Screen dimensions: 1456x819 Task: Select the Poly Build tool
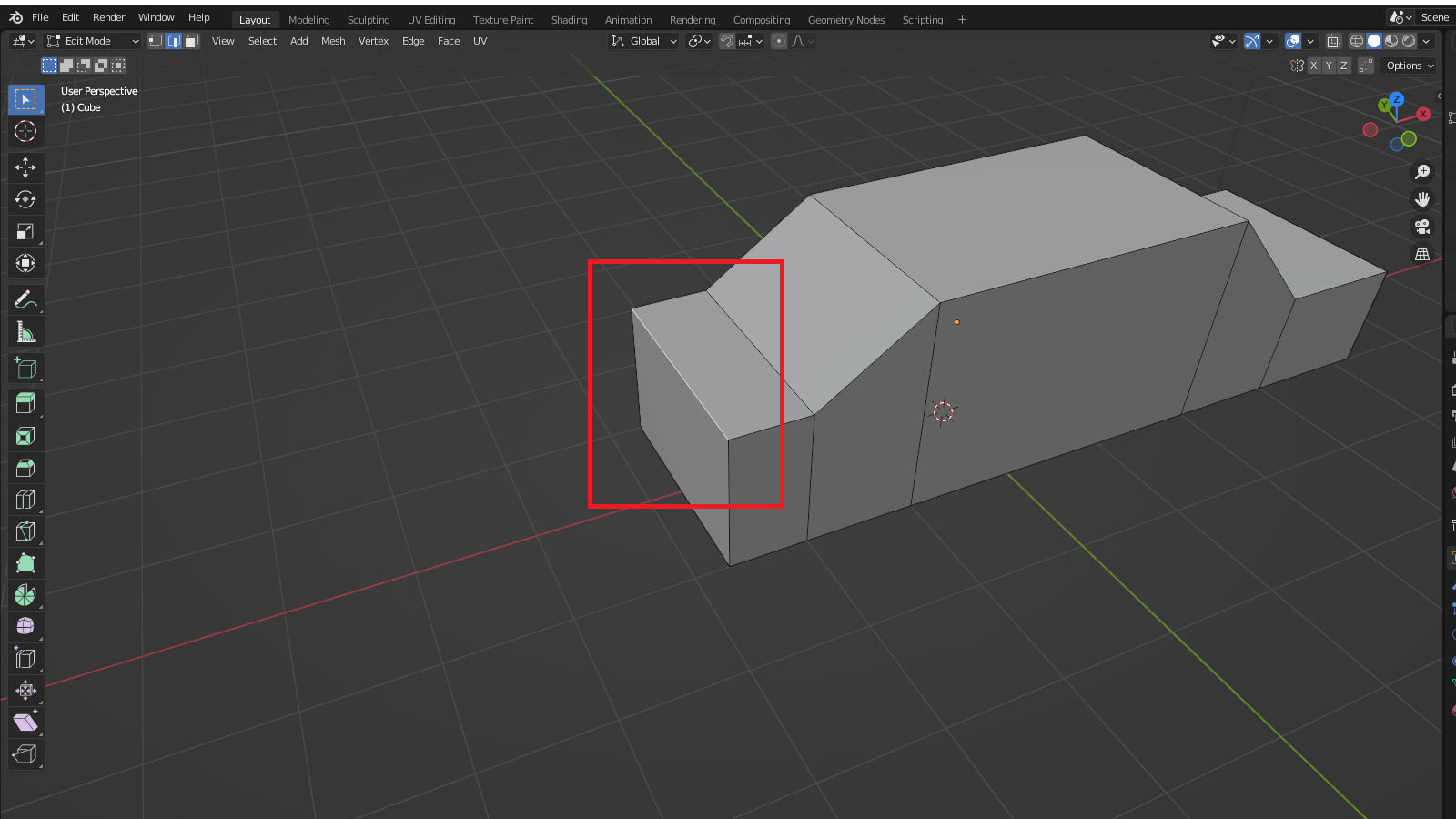[x=25, y=563]
